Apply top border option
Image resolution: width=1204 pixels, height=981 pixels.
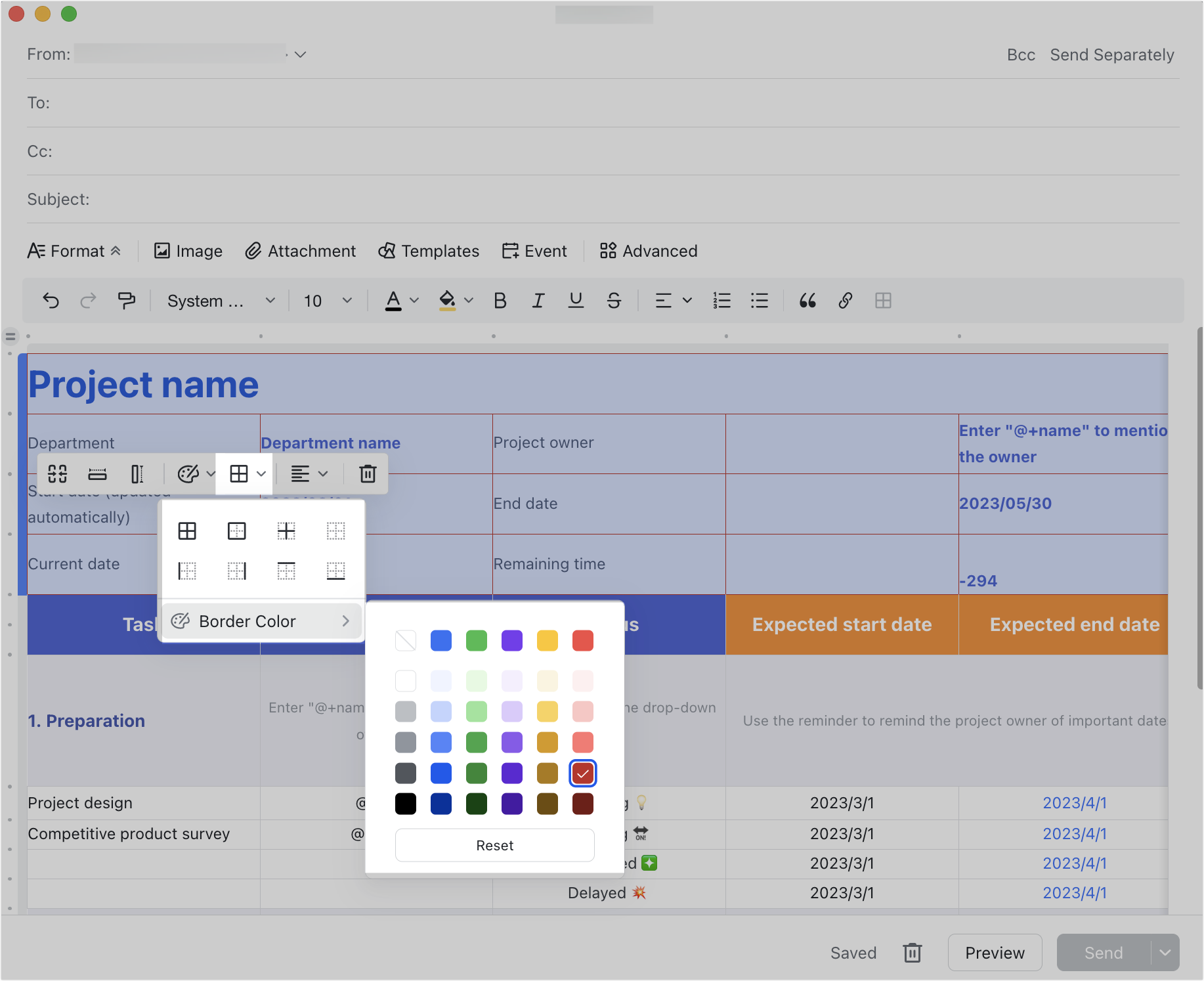click(286, 571)
